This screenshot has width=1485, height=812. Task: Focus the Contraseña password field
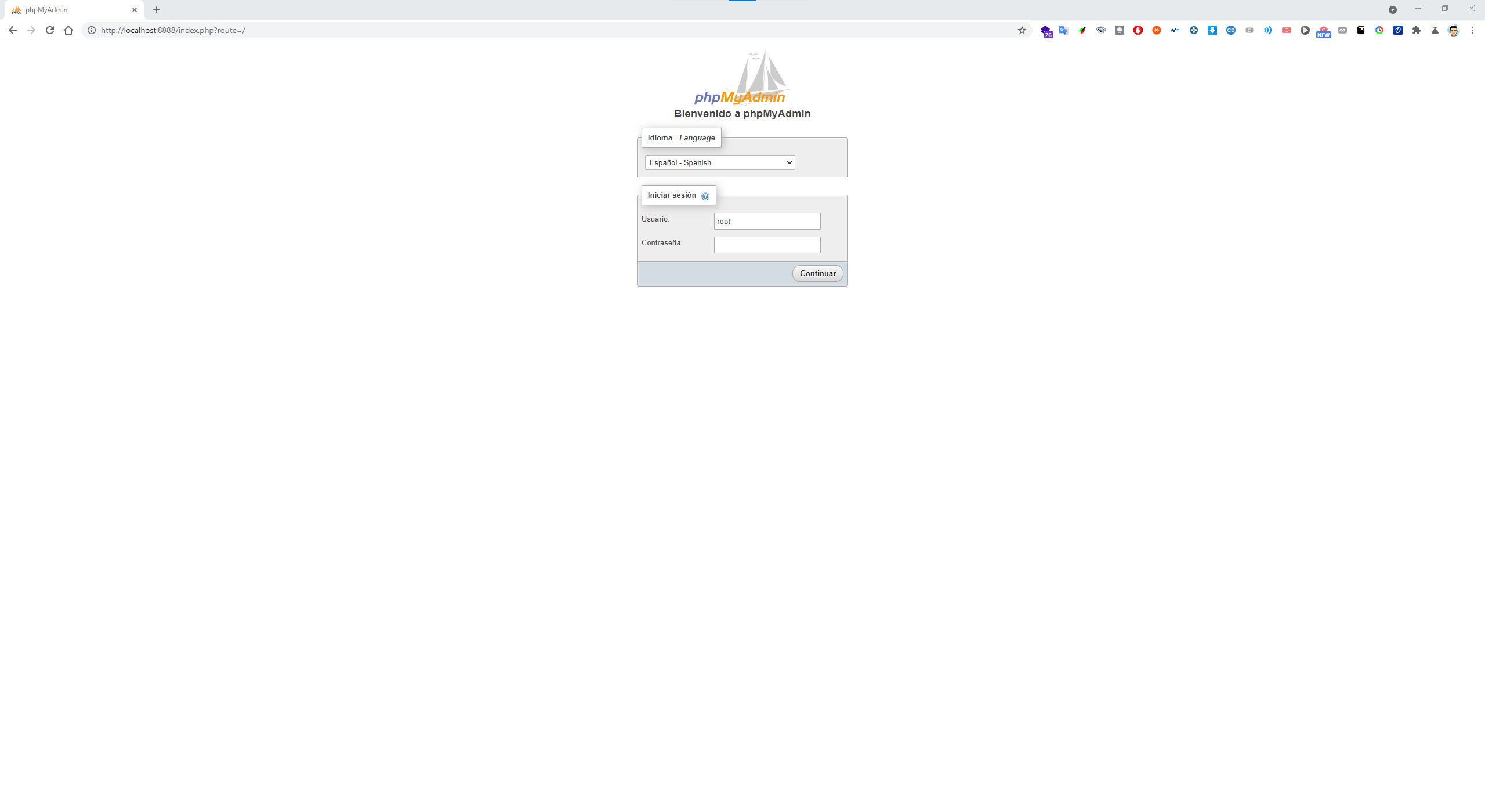click(767, 245)
